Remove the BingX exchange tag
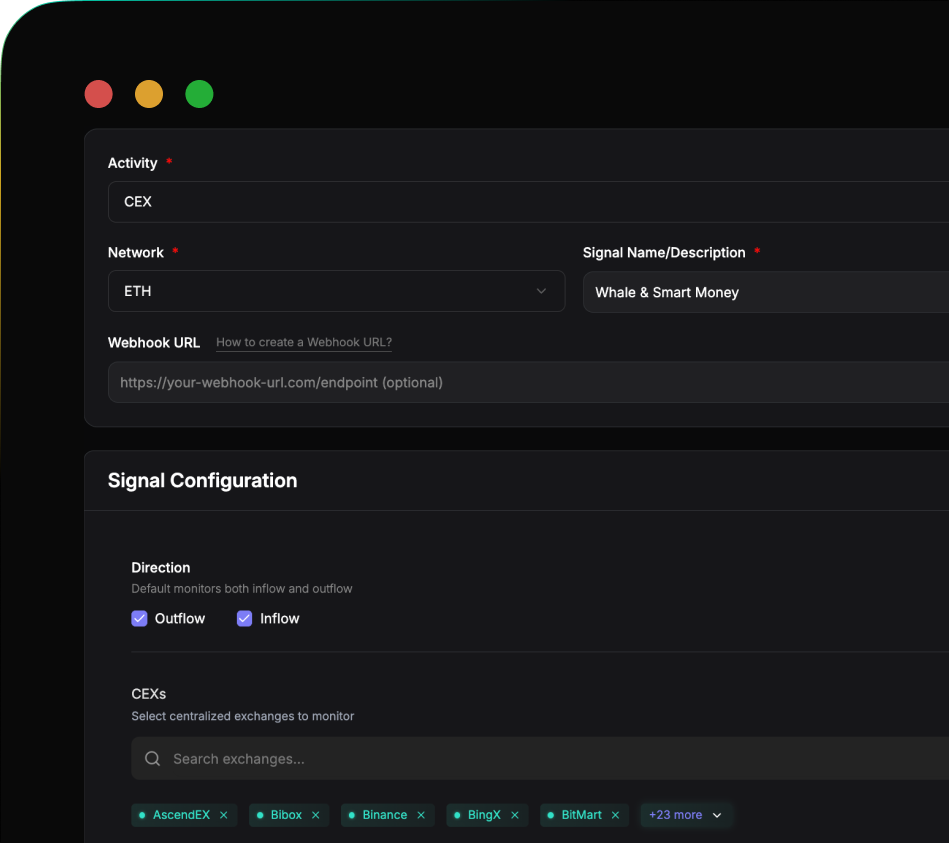This screenshot has height=843, width=949. pos(516,815)
